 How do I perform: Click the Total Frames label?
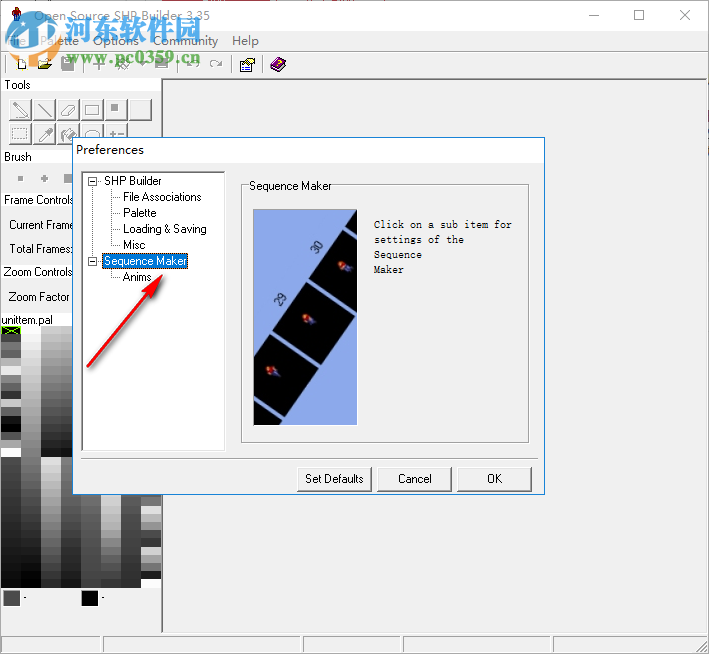coord(41,249)
